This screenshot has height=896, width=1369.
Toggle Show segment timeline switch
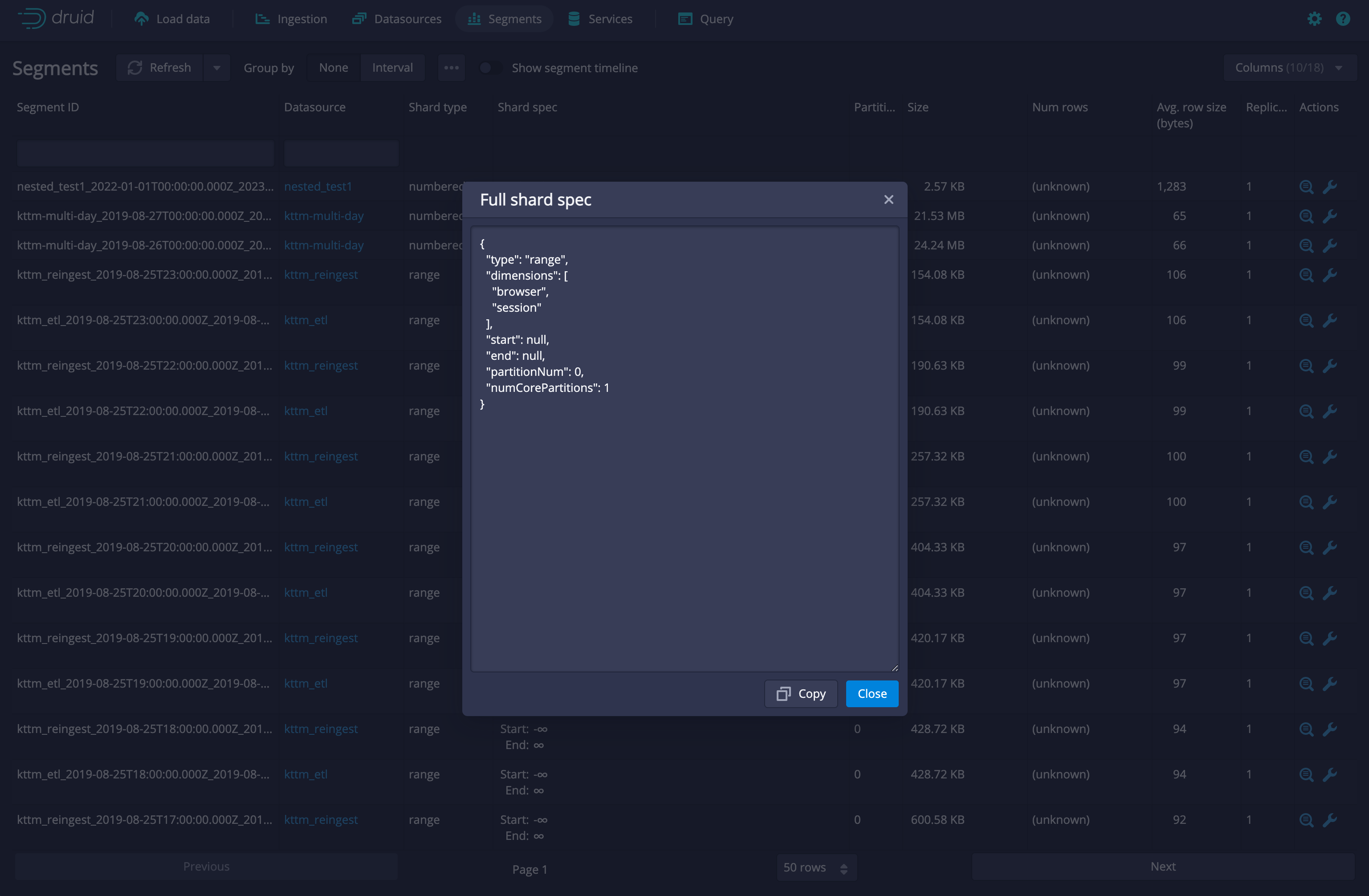pos(490,68)
